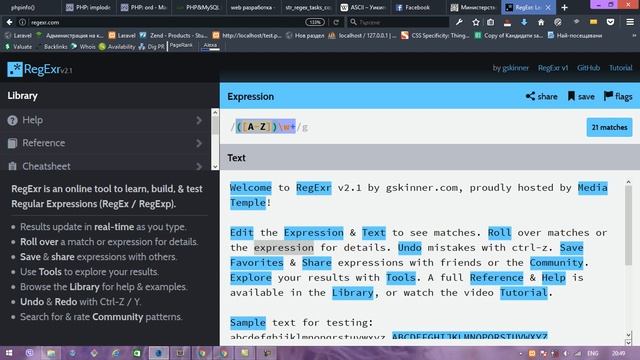The image size is (640, 360).
Task: Open the GitHub link
Action: click(x=588, y=68)
